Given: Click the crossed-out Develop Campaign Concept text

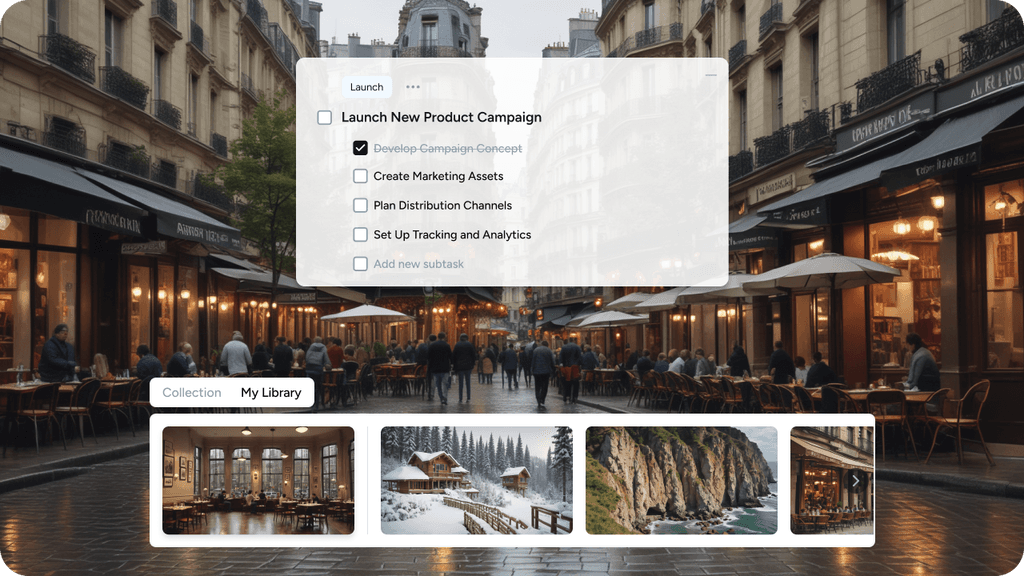Looking at the screenshot, I should click(x=448, y=148).
